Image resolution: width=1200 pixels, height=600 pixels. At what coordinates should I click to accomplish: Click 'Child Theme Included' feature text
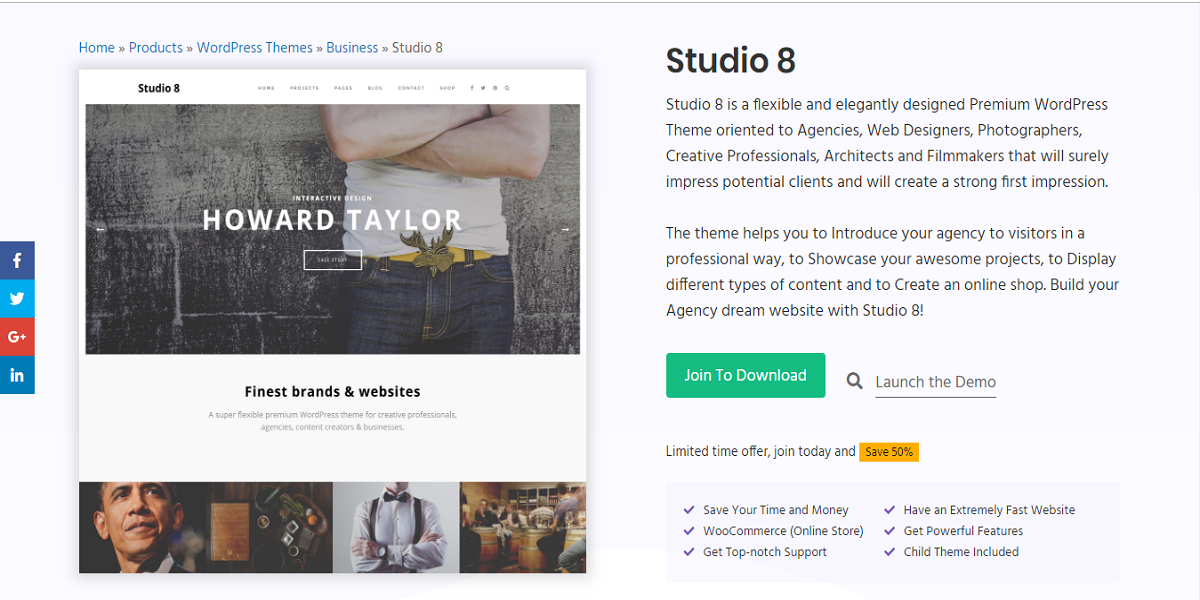point(961,552)
